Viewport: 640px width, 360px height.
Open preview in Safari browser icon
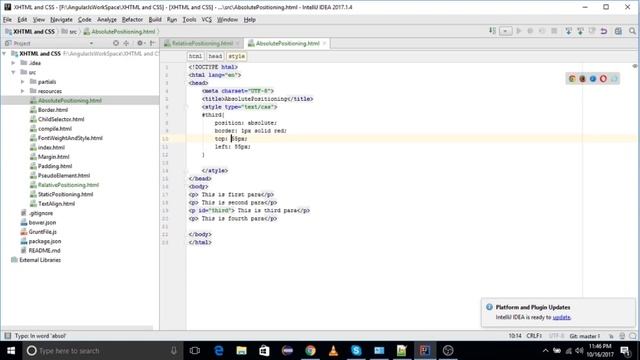point(593,79)
